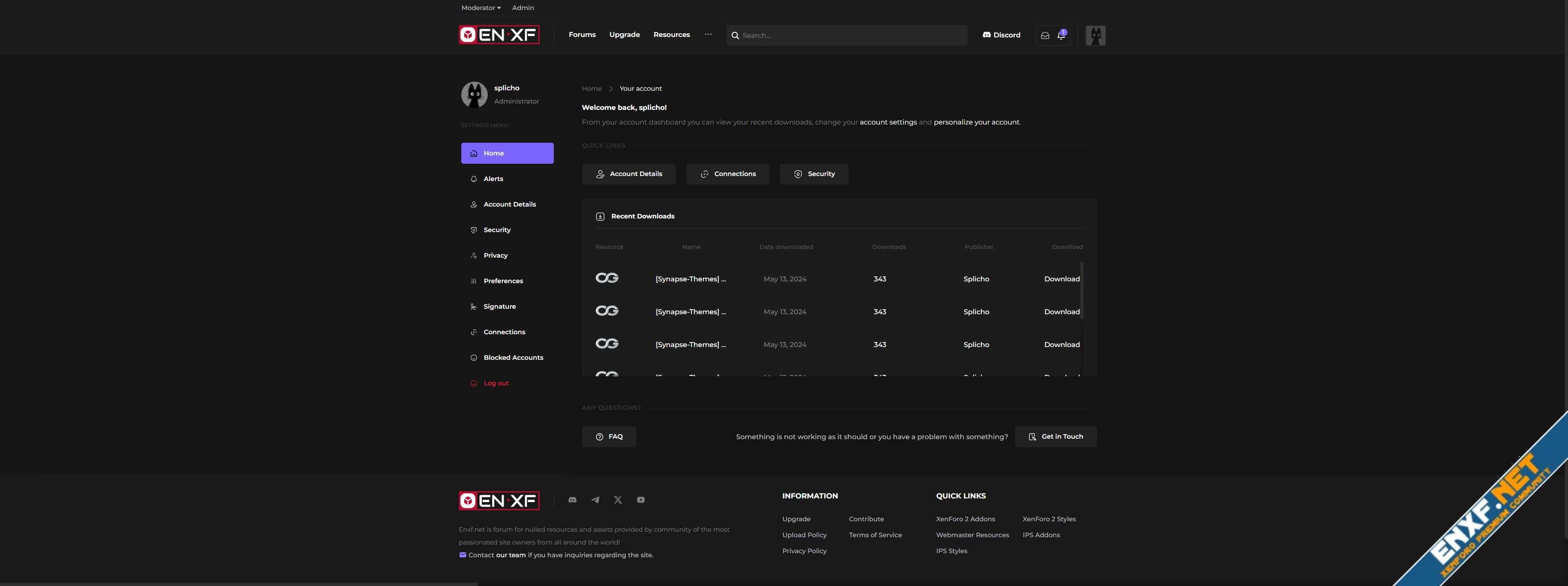1568x586 pixels.
Task: Click the YouTube footer icon
Action: tap(641, 499)
